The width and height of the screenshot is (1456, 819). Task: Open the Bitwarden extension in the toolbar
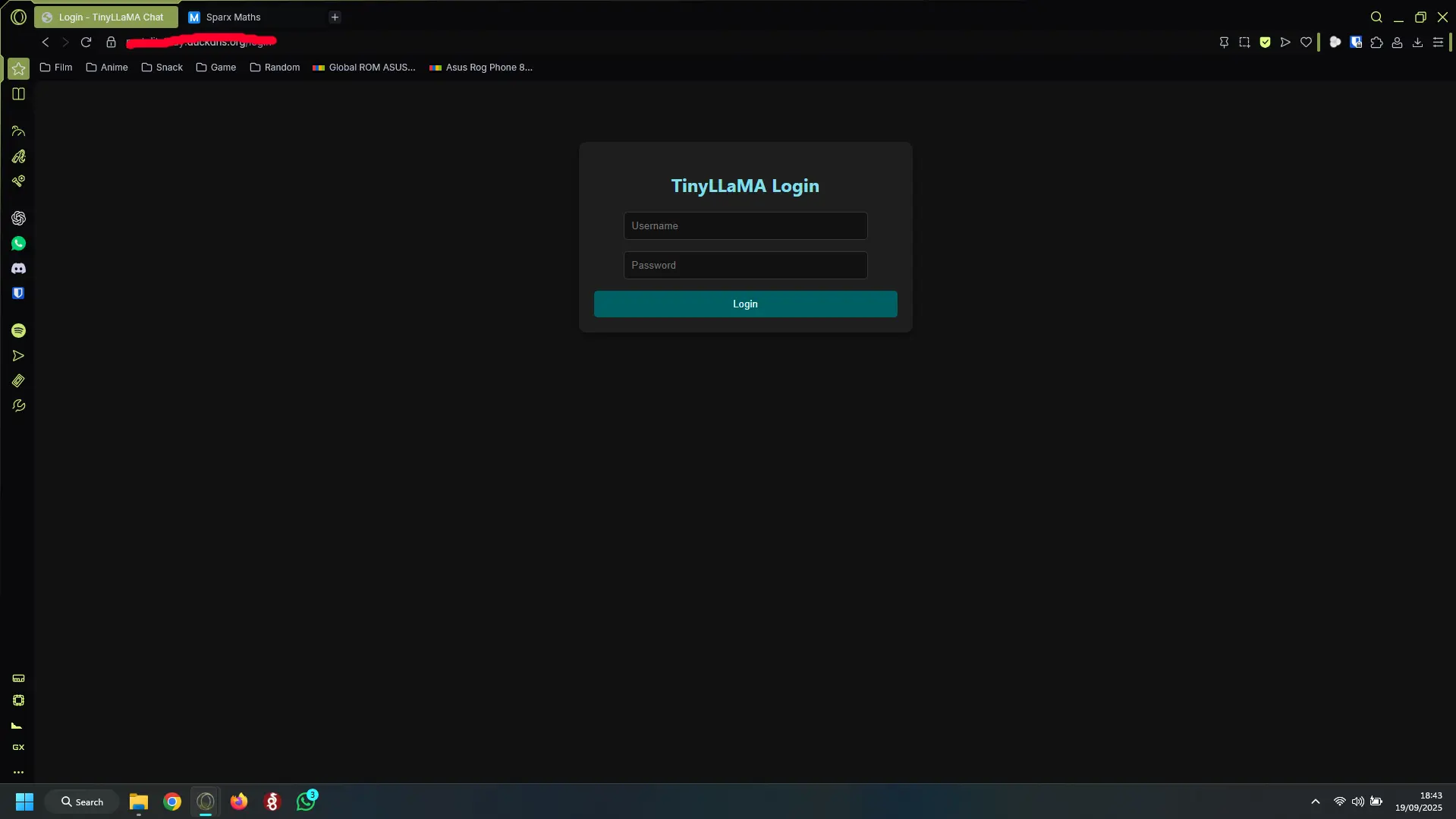(x=1357, y=43)
